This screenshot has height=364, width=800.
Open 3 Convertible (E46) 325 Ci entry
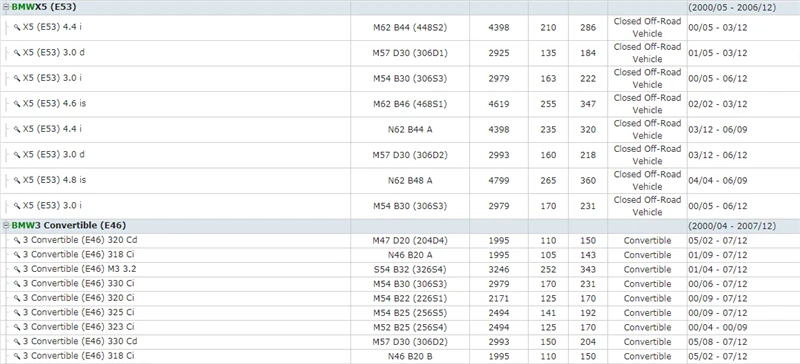79,312
